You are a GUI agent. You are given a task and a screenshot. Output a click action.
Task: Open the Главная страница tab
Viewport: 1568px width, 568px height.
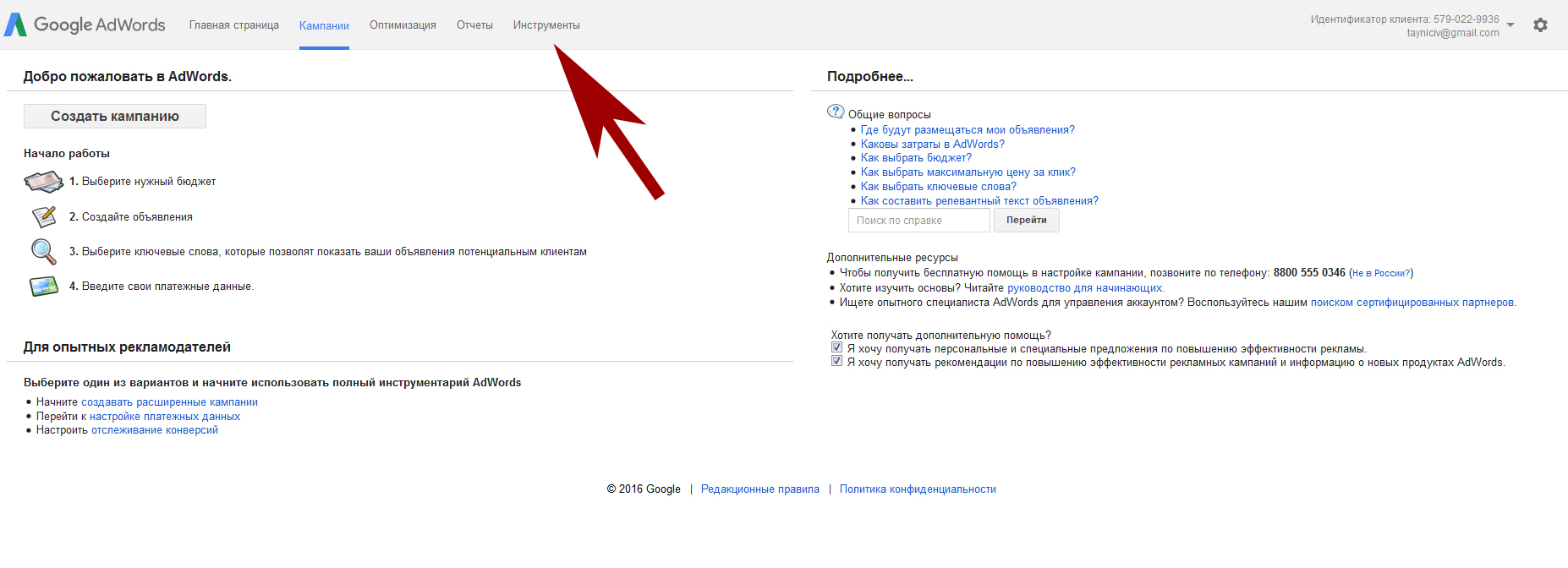pos(234,25)
